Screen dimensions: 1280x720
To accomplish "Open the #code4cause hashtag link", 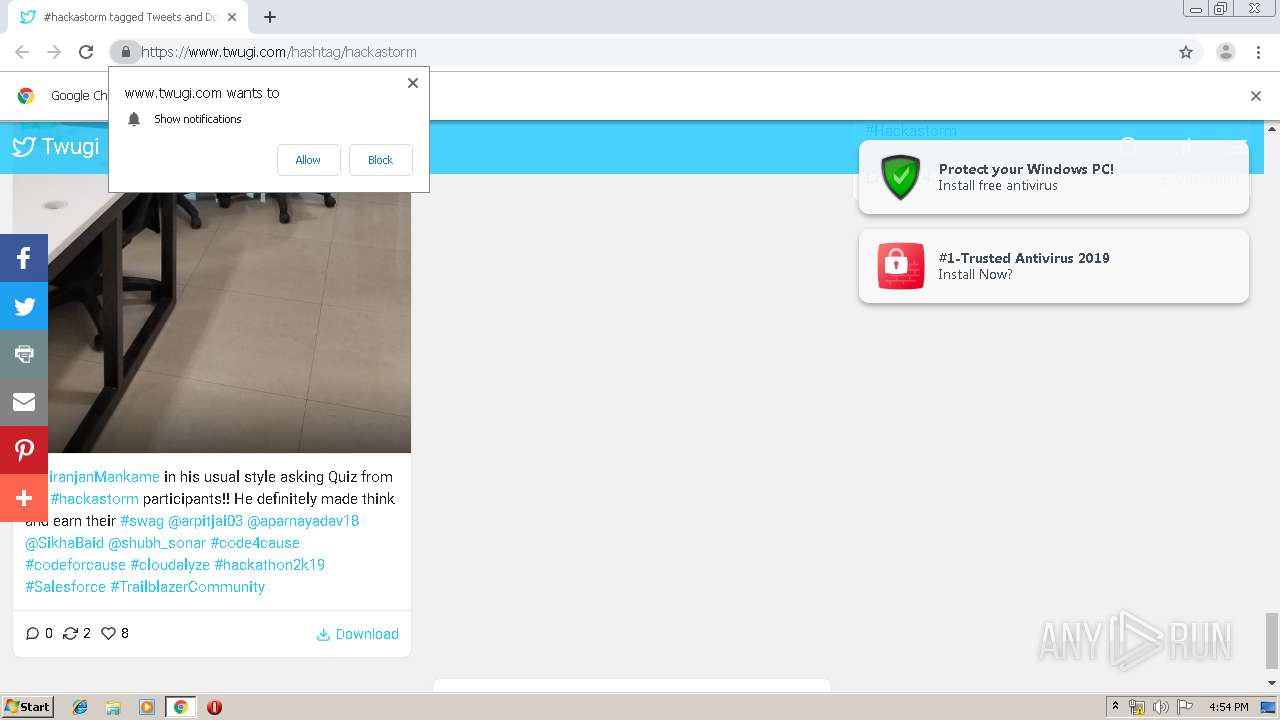I will (255, 543).
